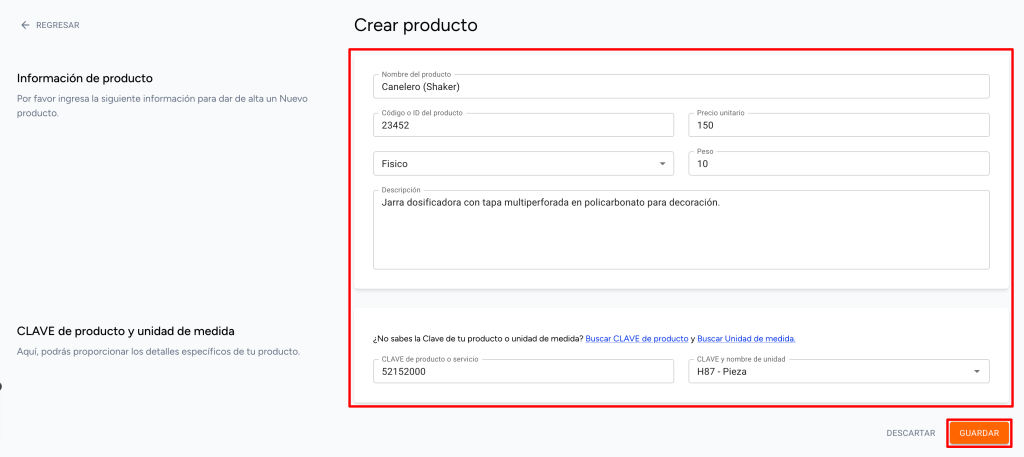Change the Precio unitario value 150
1024x457 pixels.
tap(839, 125)
